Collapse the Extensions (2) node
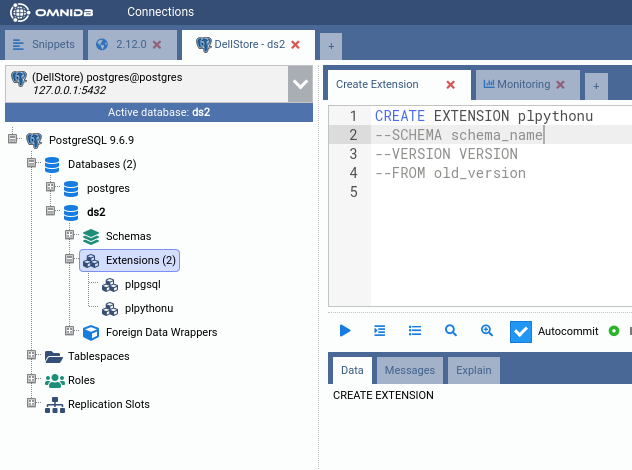The image size is (632, 470). (70, 260)
